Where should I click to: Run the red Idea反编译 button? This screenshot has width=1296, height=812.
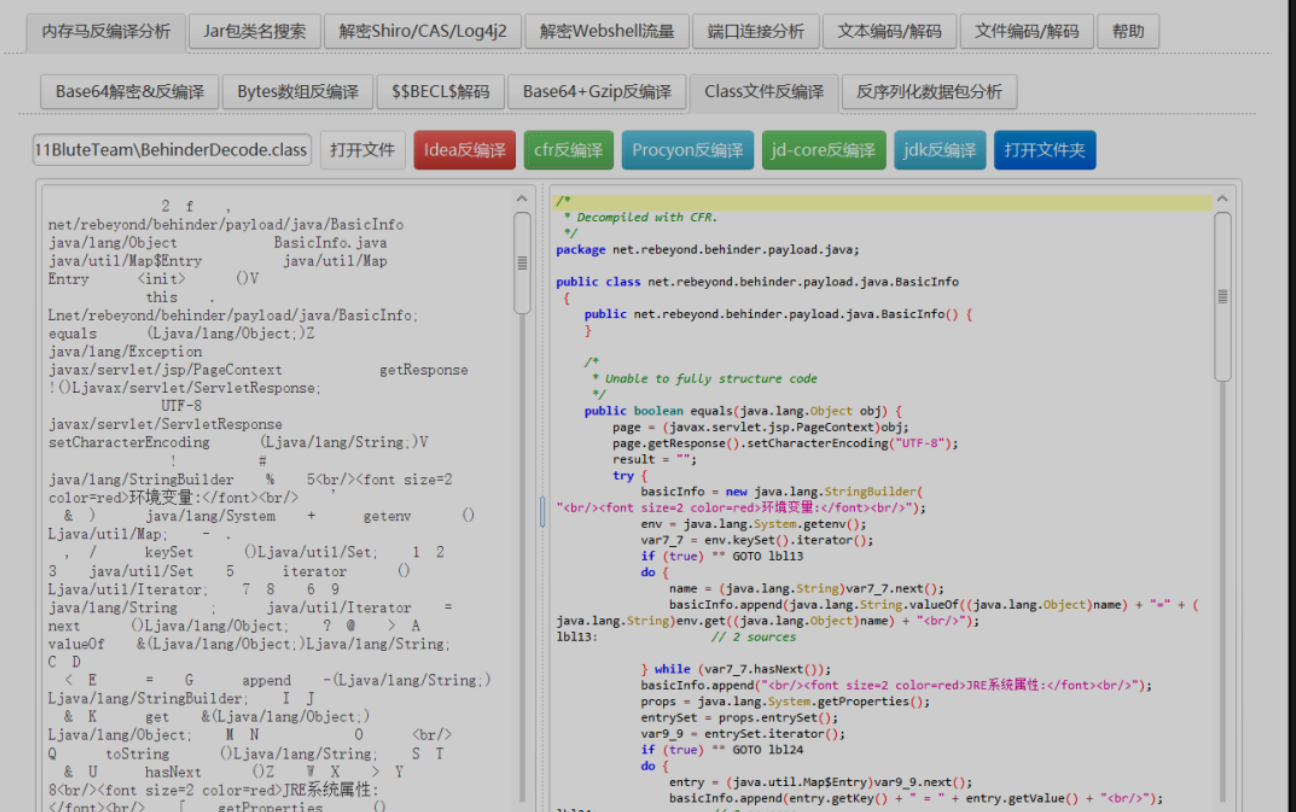pyautogui.click(x=465, y=150)
